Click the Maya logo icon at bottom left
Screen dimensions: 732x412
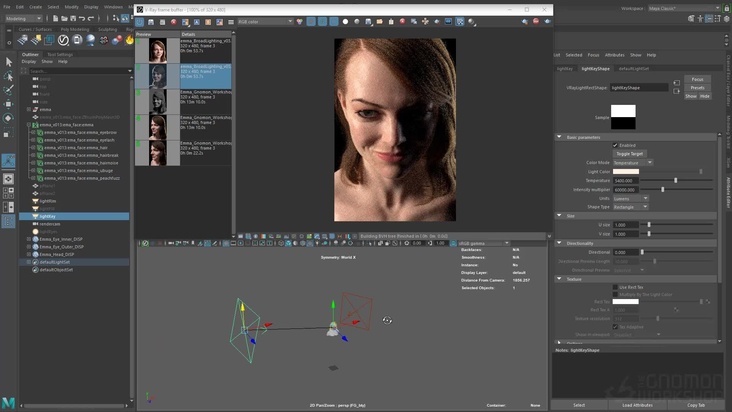8,402
